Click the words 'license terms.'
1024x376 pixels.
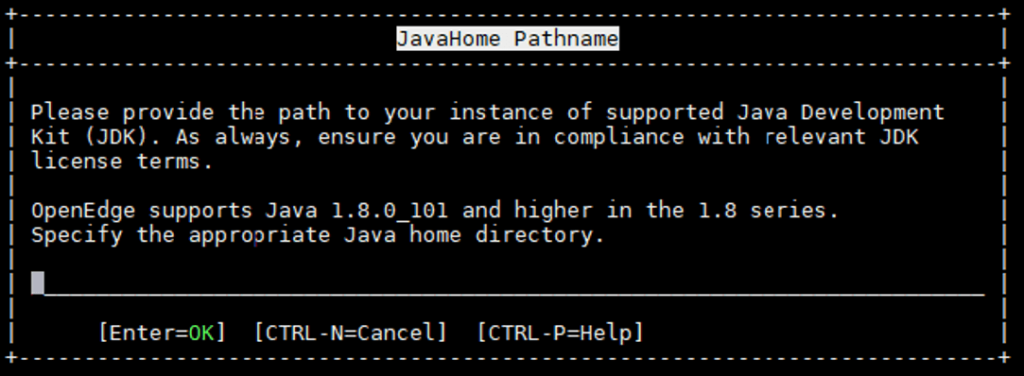(122, 161)
